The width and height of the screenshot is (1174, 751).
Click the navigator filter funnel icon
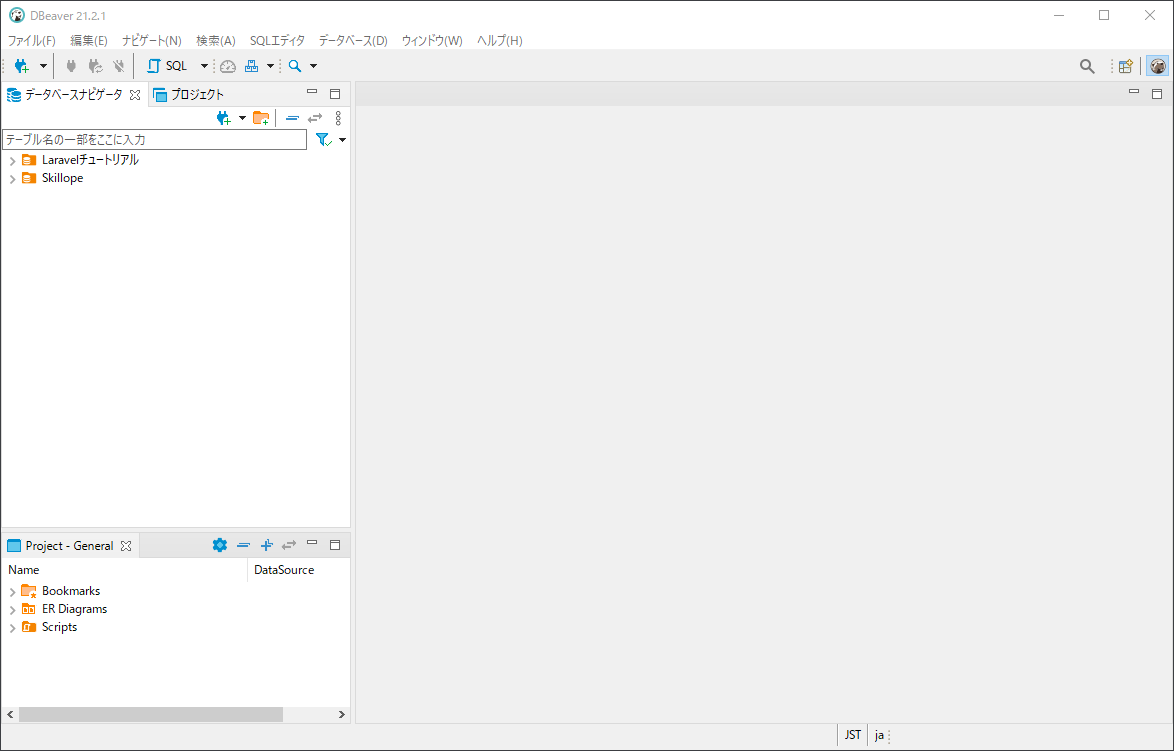[323, 139]
